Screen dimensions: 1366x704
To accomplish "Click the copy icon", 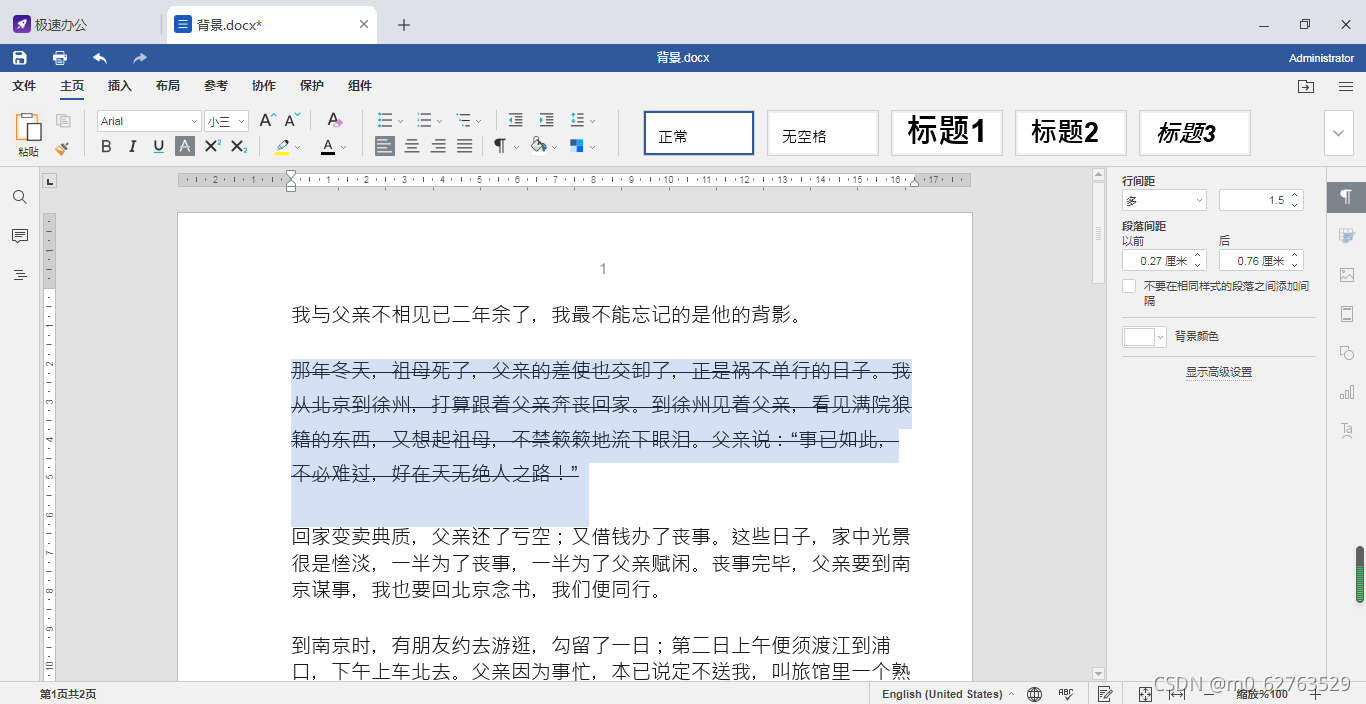I will pos(63,120).
